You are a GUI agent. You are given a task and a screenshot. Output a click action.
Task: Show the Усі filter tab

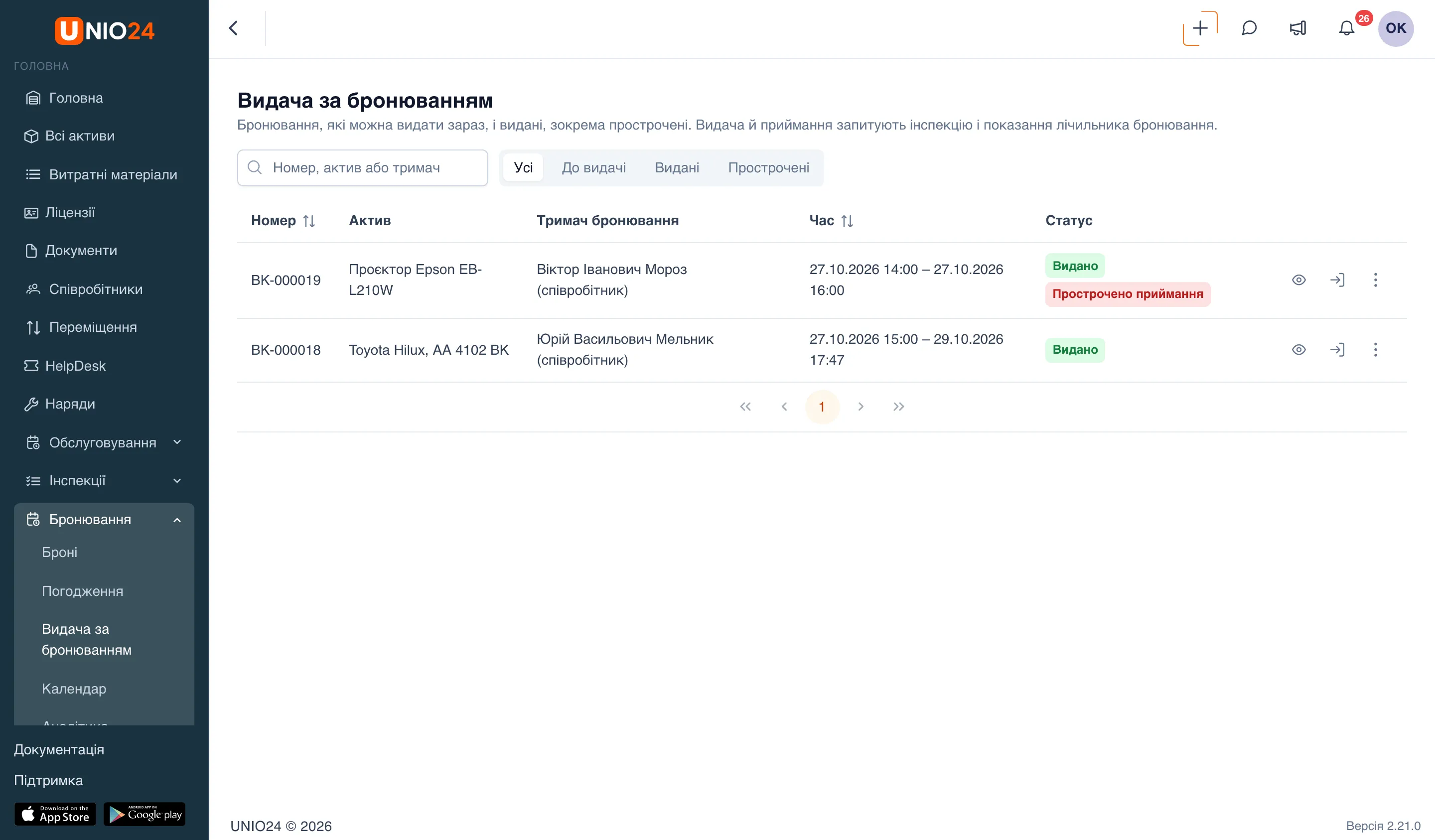pyautogui.click(x=523, y=167)
